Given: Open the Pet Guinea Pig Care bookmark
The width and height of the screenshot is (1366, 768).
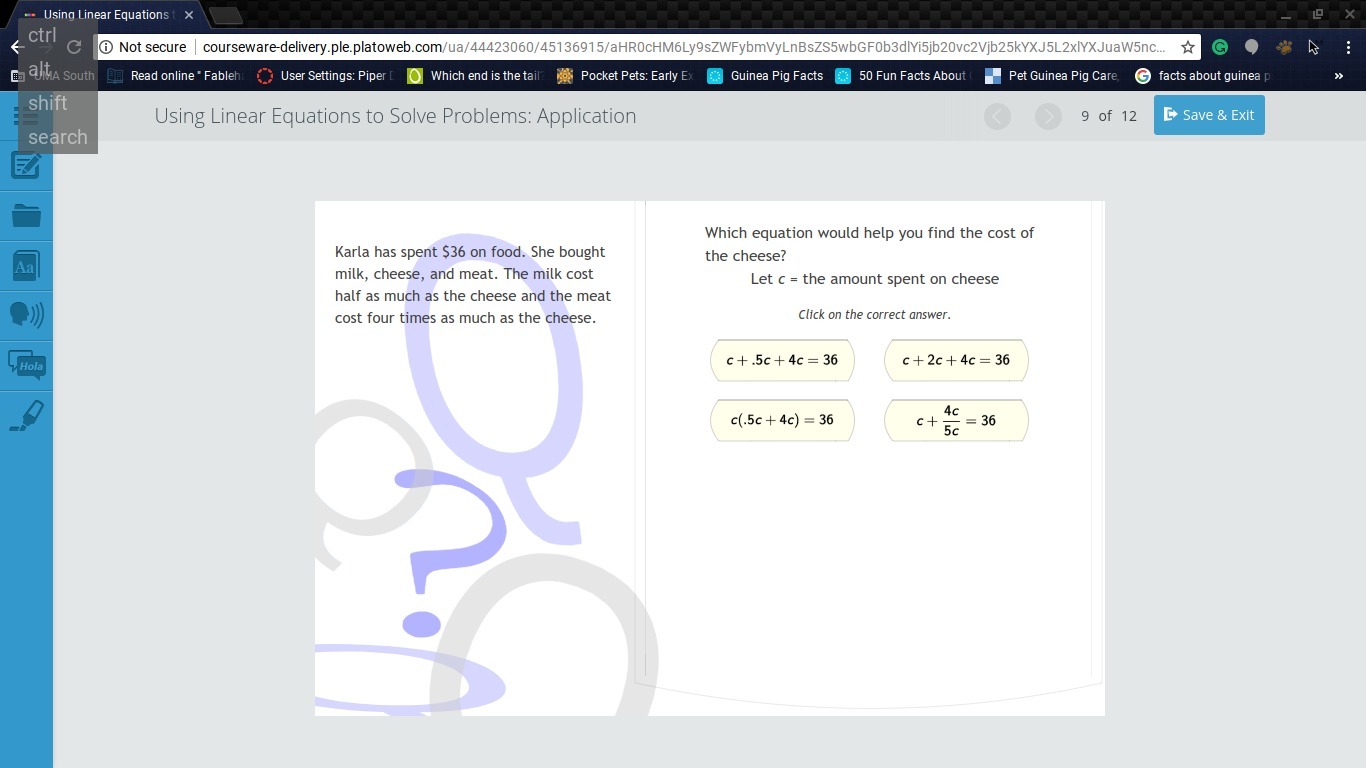Looking at the screenshot, I should [x=1053, y=76].
